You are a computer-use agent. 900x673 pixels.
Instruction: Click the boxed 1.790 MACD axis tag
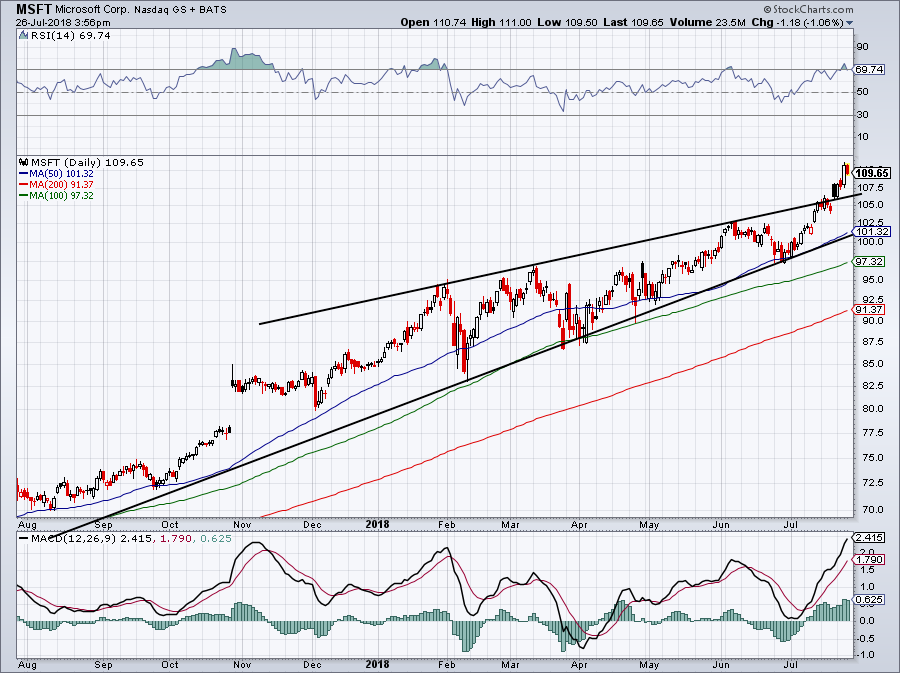point(870,559)
